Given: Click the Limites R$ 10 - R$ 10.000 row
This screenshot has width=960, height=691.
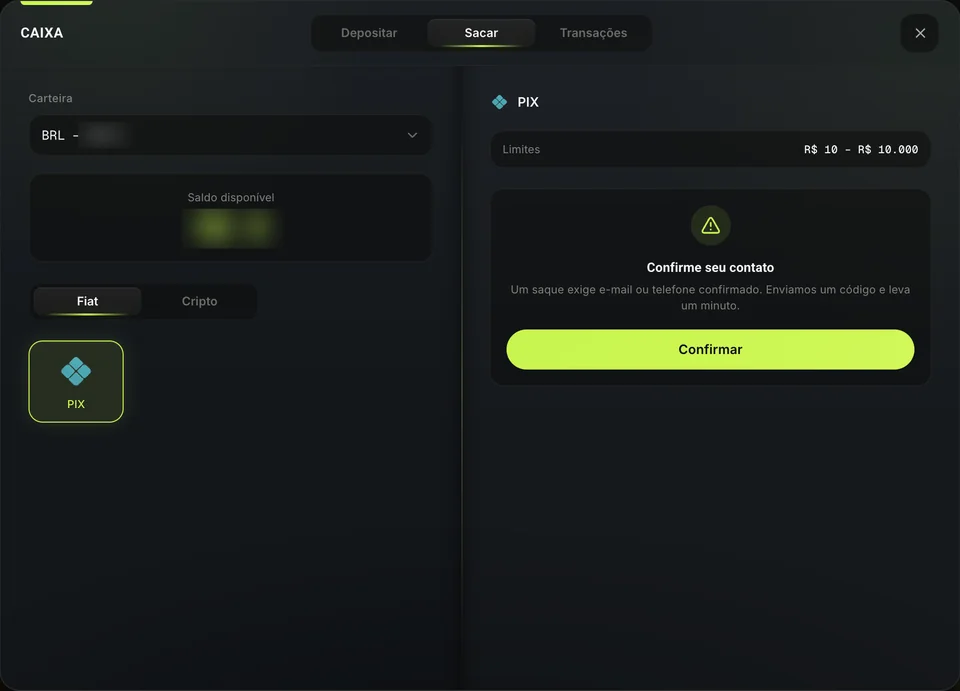Looking at the screenshot, I should tap(710, 149).
